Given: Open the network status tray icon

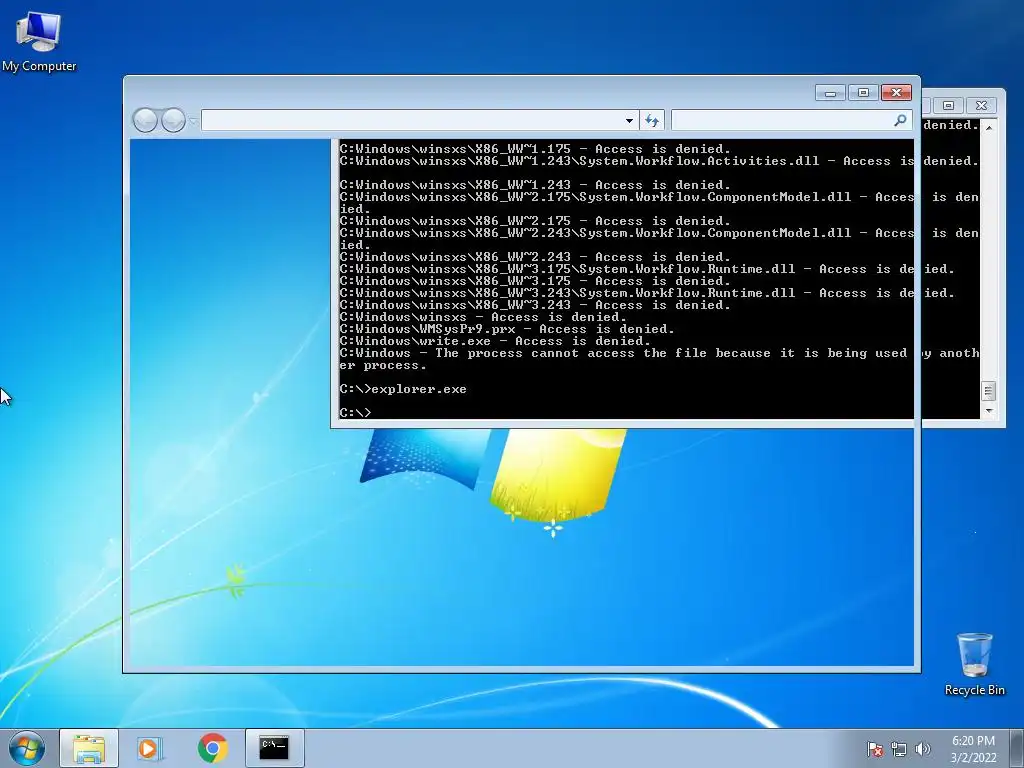Looking at the screenshot, I should (899, 749).
